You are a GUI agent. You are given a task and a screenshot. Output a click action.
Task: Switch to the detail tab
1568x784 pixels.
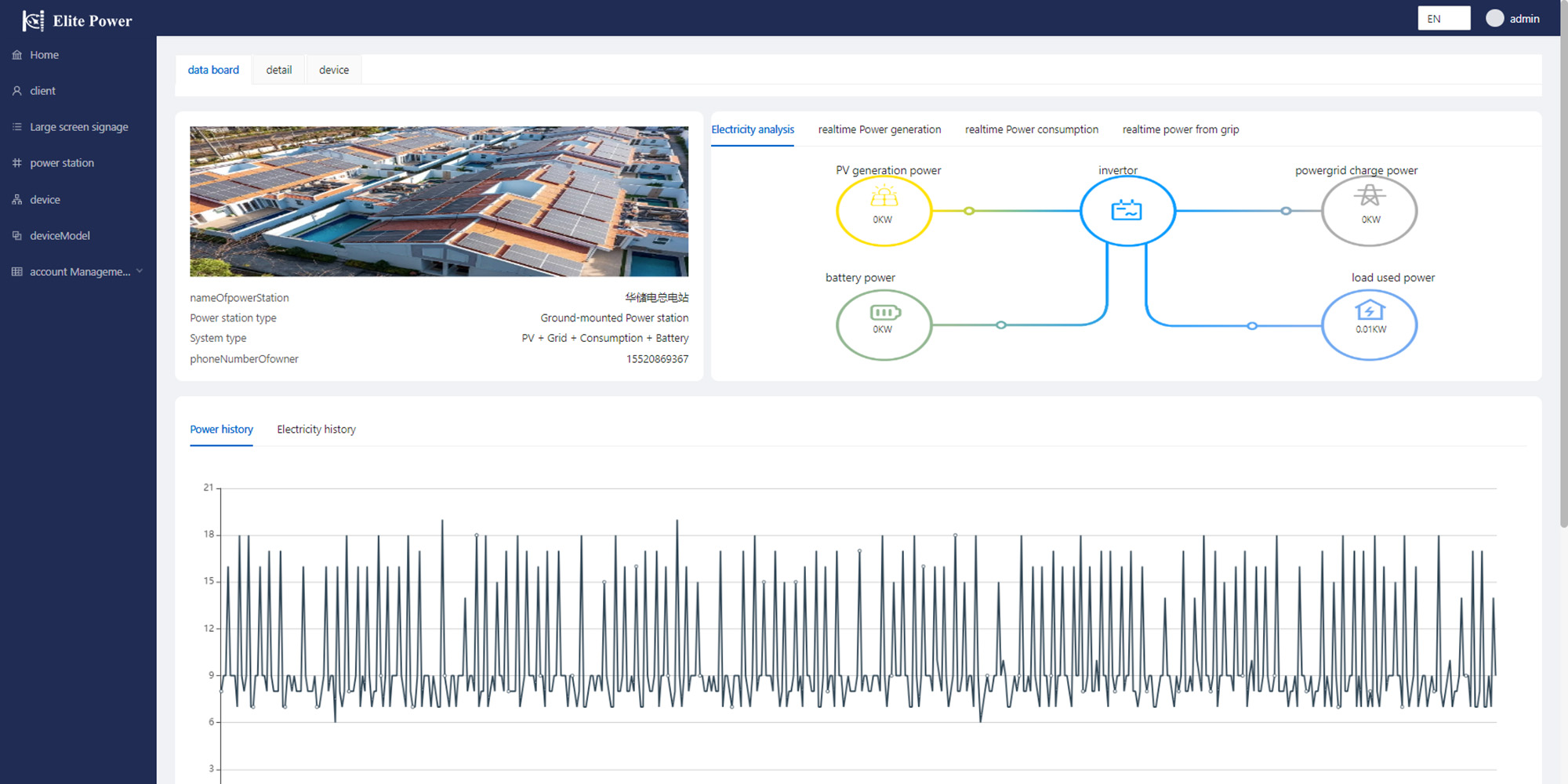pyautogui.click(x=278, y=70)
